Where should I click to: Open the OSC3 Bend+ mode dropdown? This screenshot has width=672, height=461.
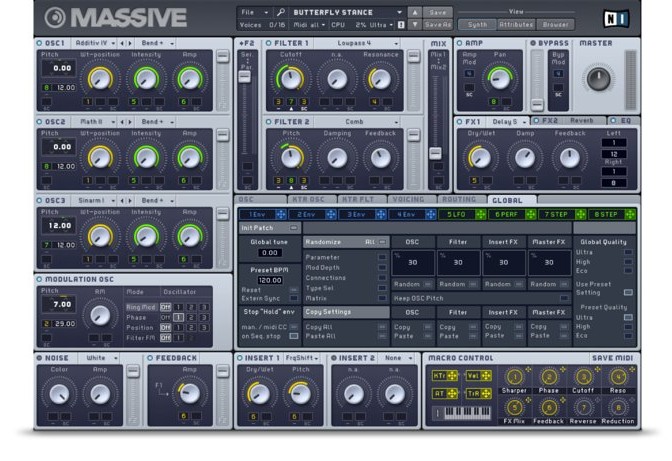click(157, 201)
